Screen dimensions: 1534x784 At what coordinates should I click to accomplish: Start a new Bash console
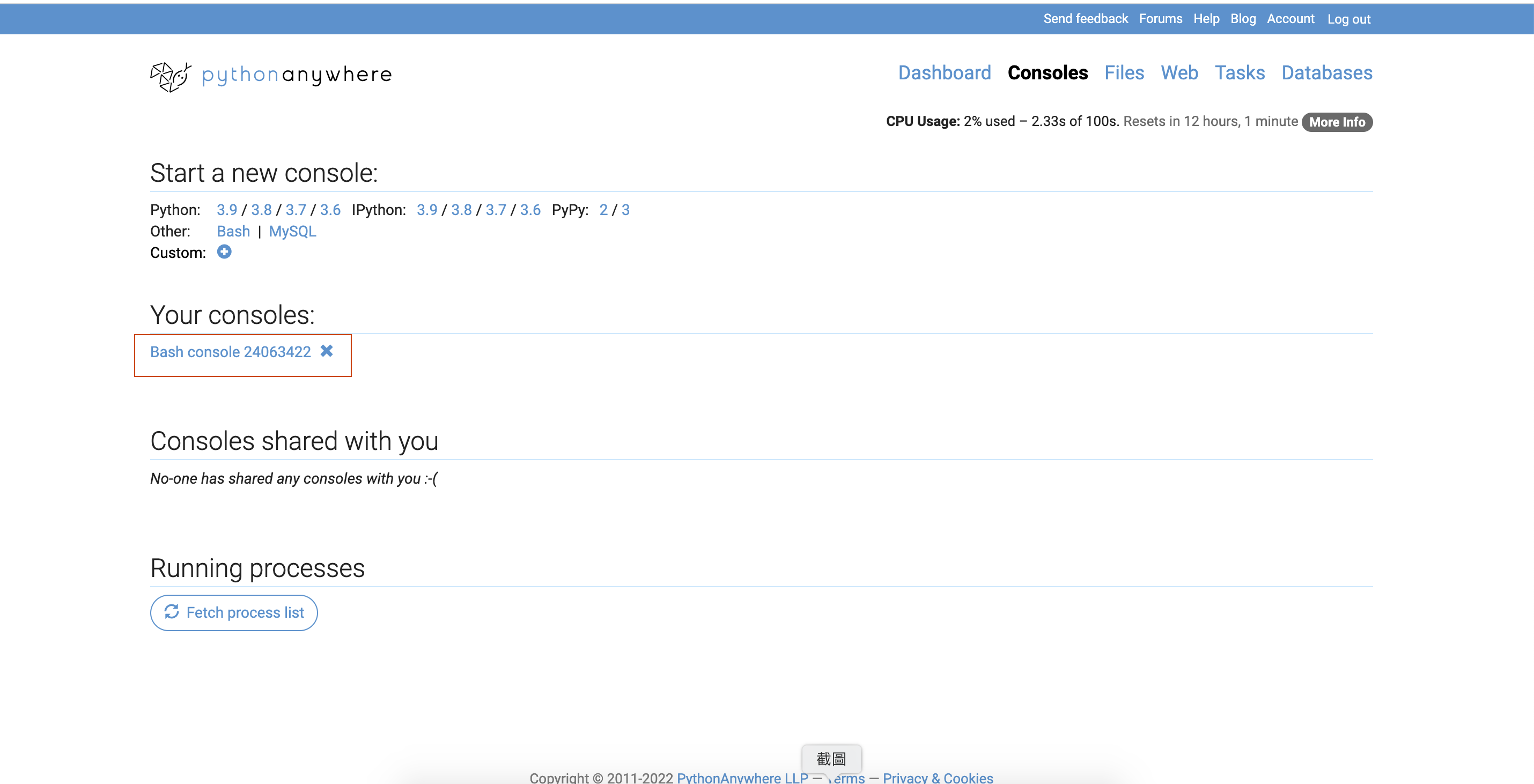tap(233, 232)
